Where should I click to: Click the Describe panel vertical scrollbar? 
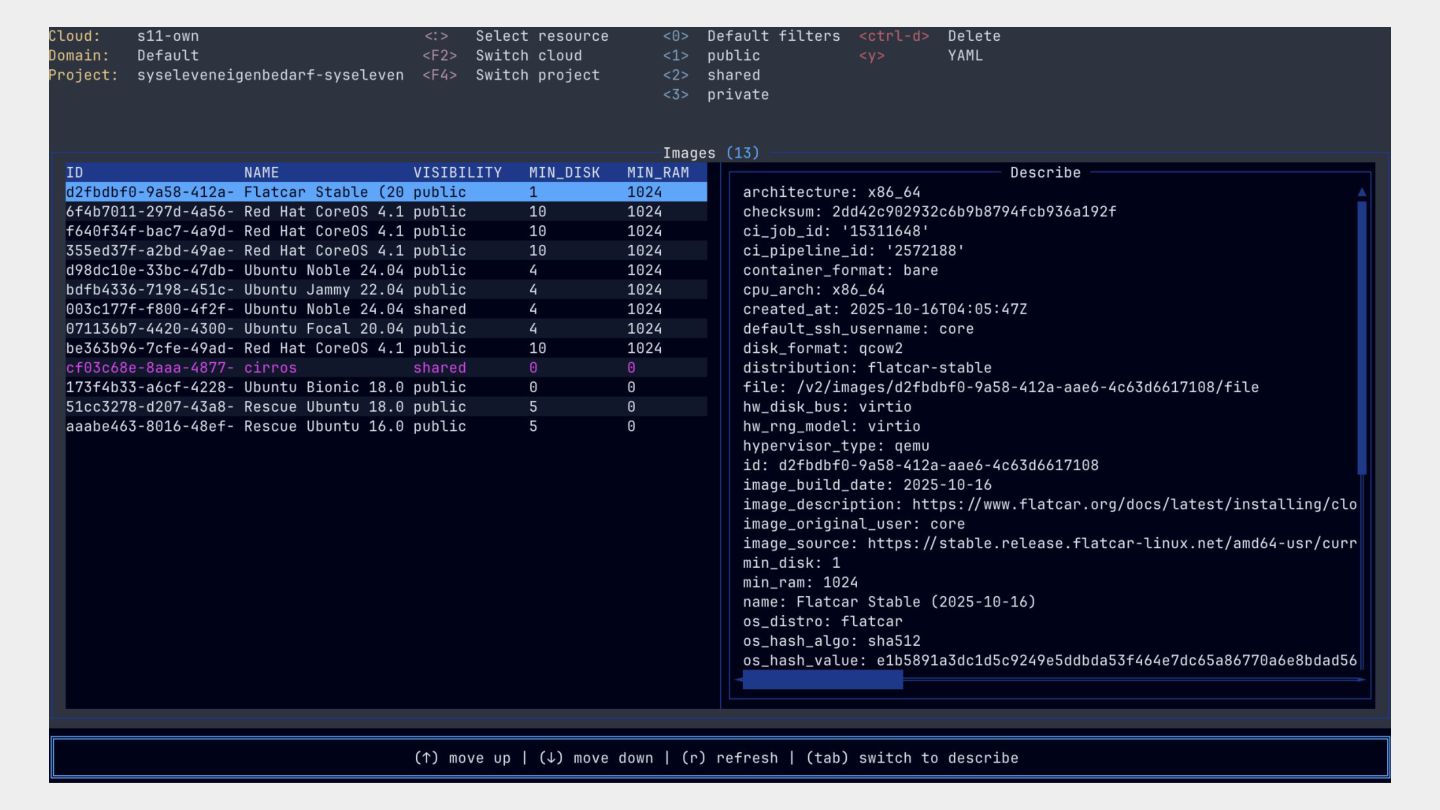(x=1361, y=335)
